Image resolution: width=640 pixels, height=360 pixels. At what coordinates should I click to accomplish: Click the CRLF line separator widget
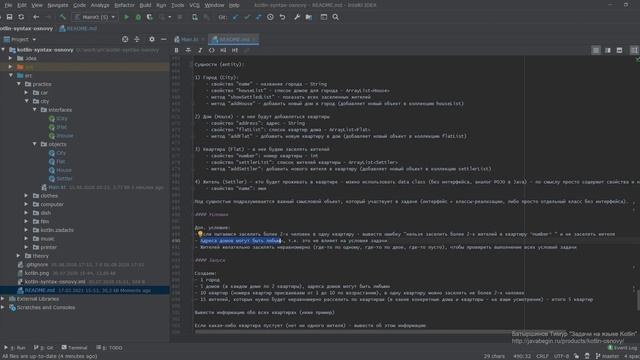pyautogui.click(x=542, y=356)
